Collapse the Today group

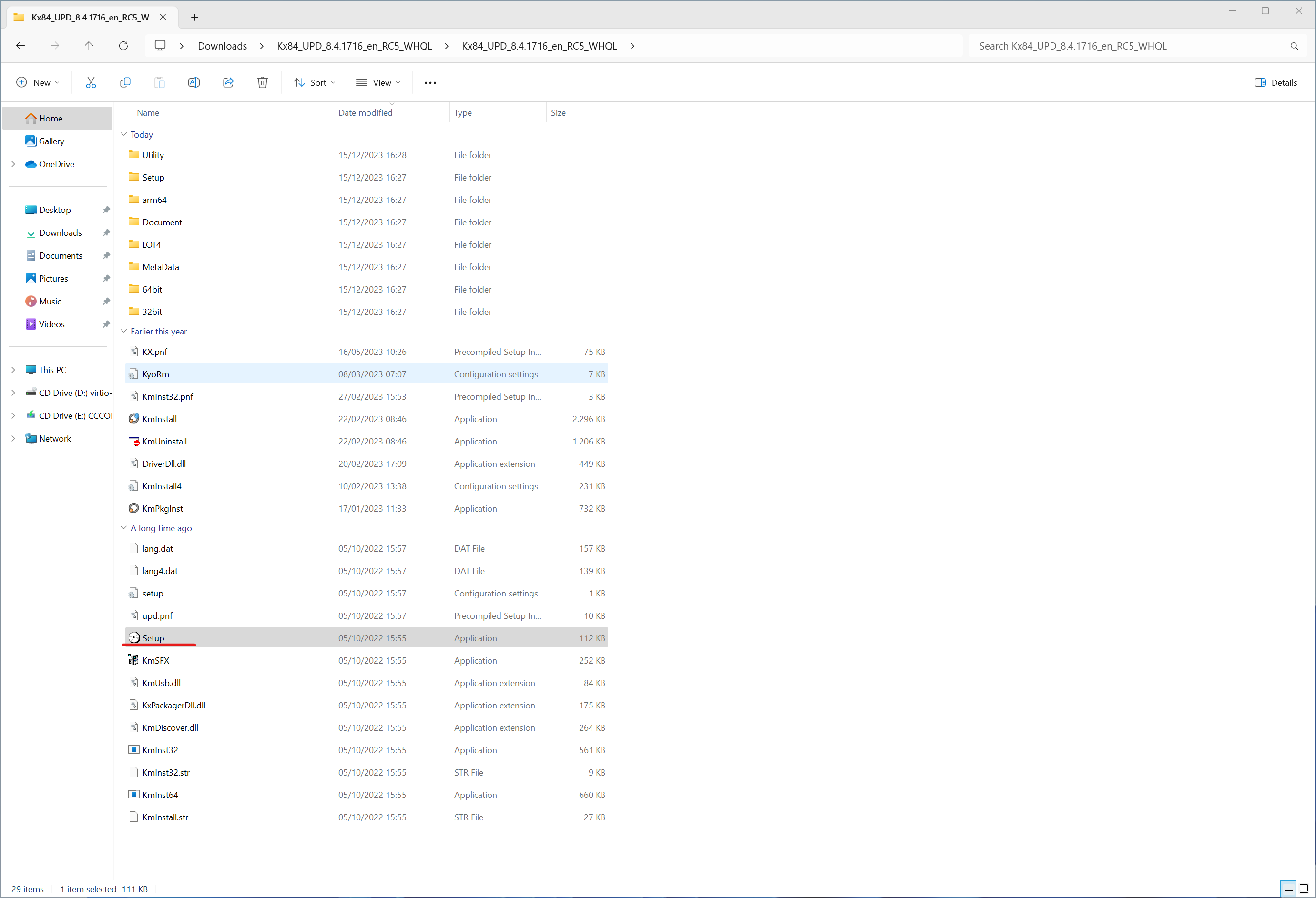[123, 135]
